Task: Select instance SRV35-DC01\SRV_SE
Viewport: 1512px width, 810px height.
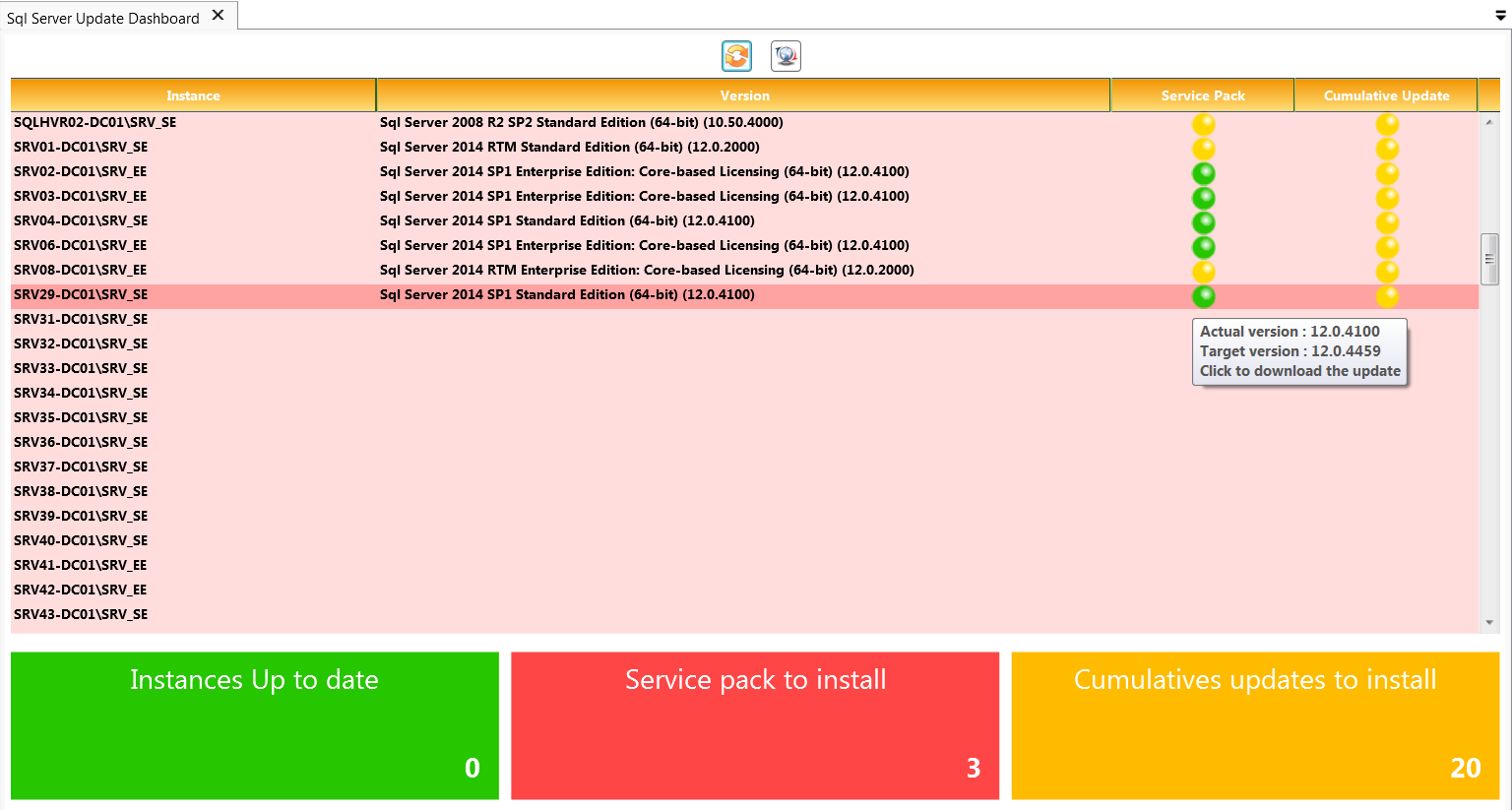Action: pyautogui.click(x=81, y=417)
